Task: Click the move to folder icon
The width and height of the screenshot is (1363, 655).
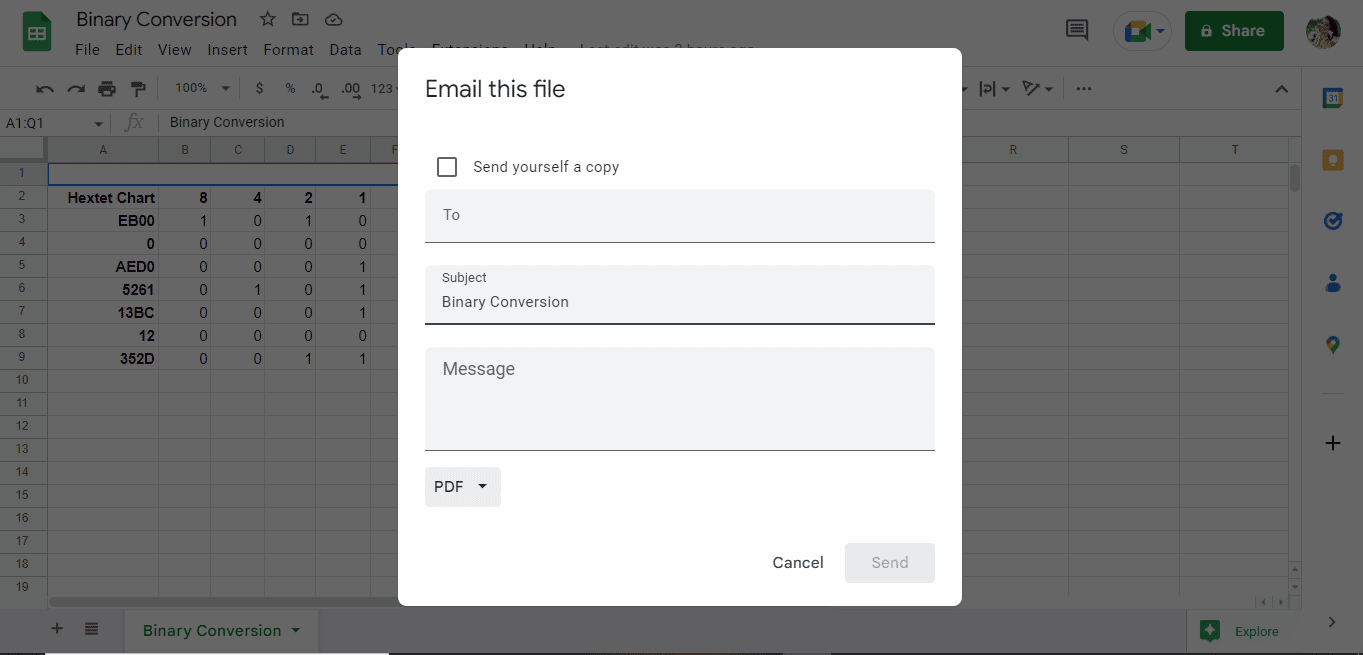Action: pyautogui.click(x=300, y=19)
